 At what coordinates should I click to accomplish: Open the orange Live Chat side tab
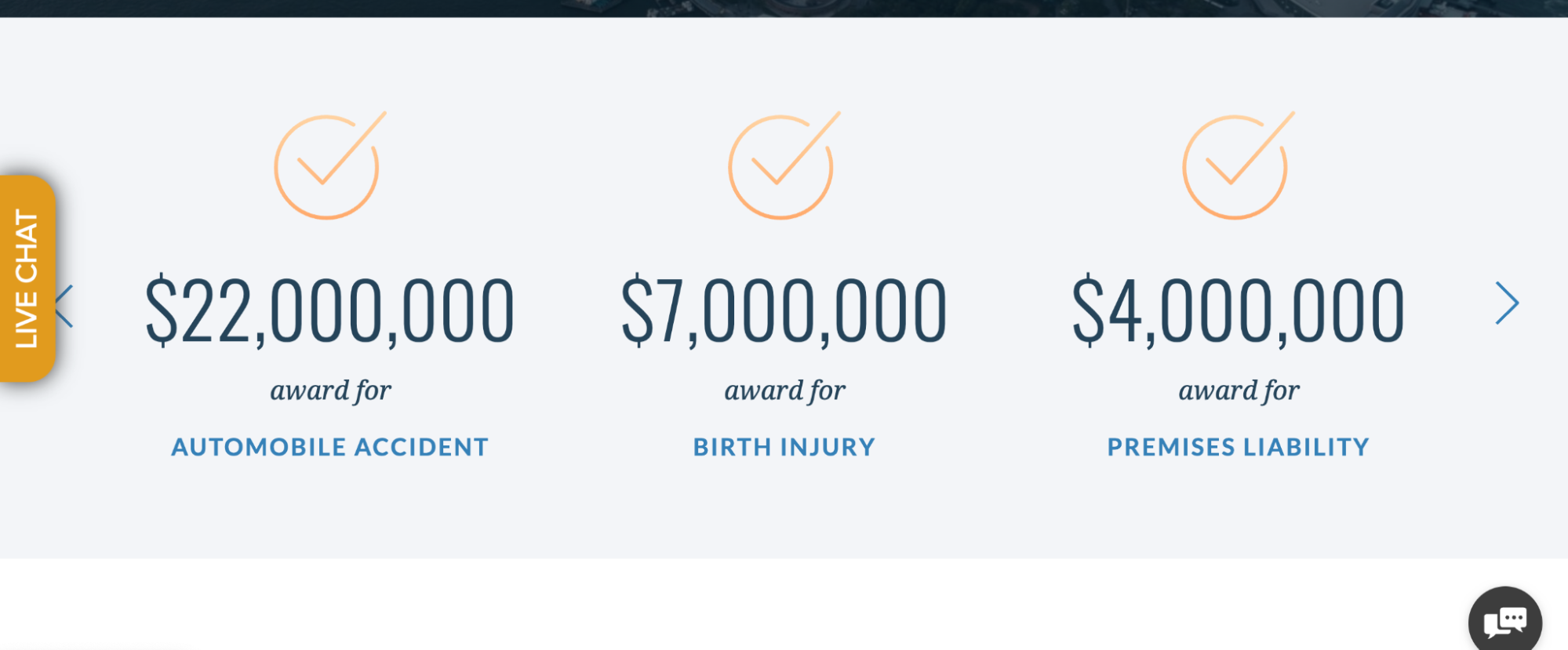point(27,279)
